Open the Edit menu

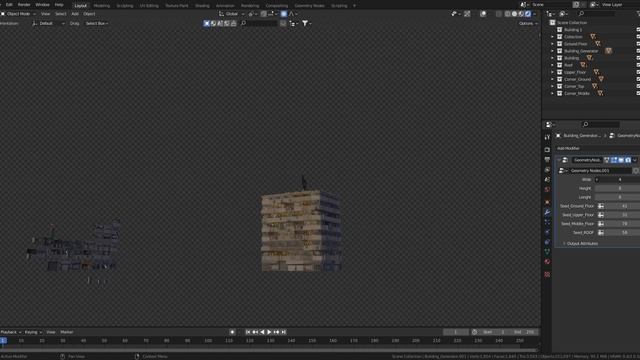[x=9, y=5]
